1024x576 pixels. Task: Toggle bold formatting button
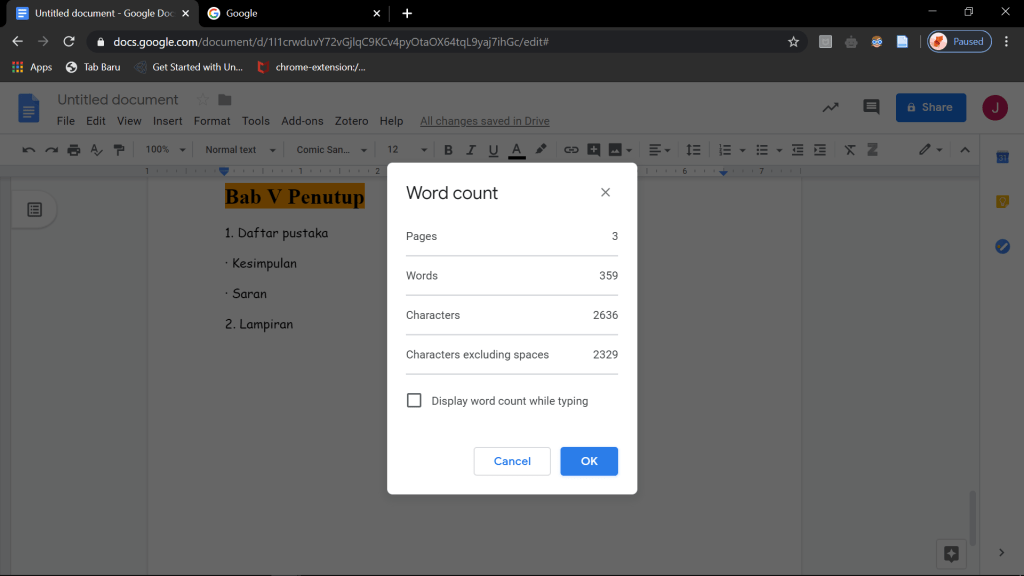448,150
